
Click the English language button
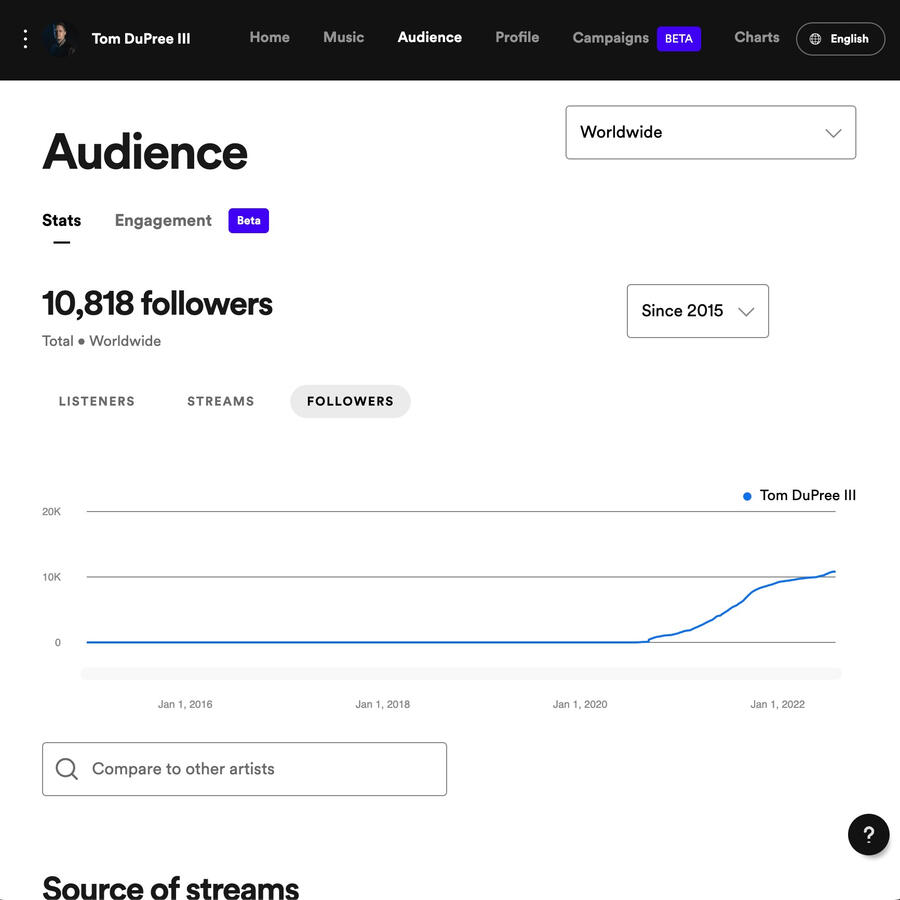pyautogui.click(x=840, y=38)
